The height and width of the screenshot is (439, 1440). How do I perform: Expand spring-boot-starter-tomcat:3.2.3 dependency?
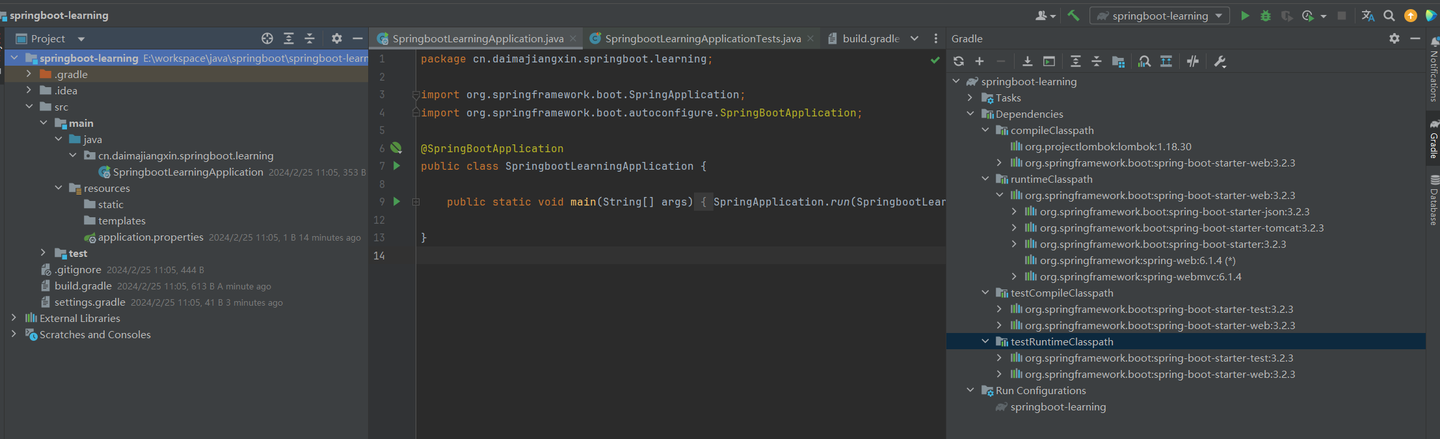tap(1014, 228)
